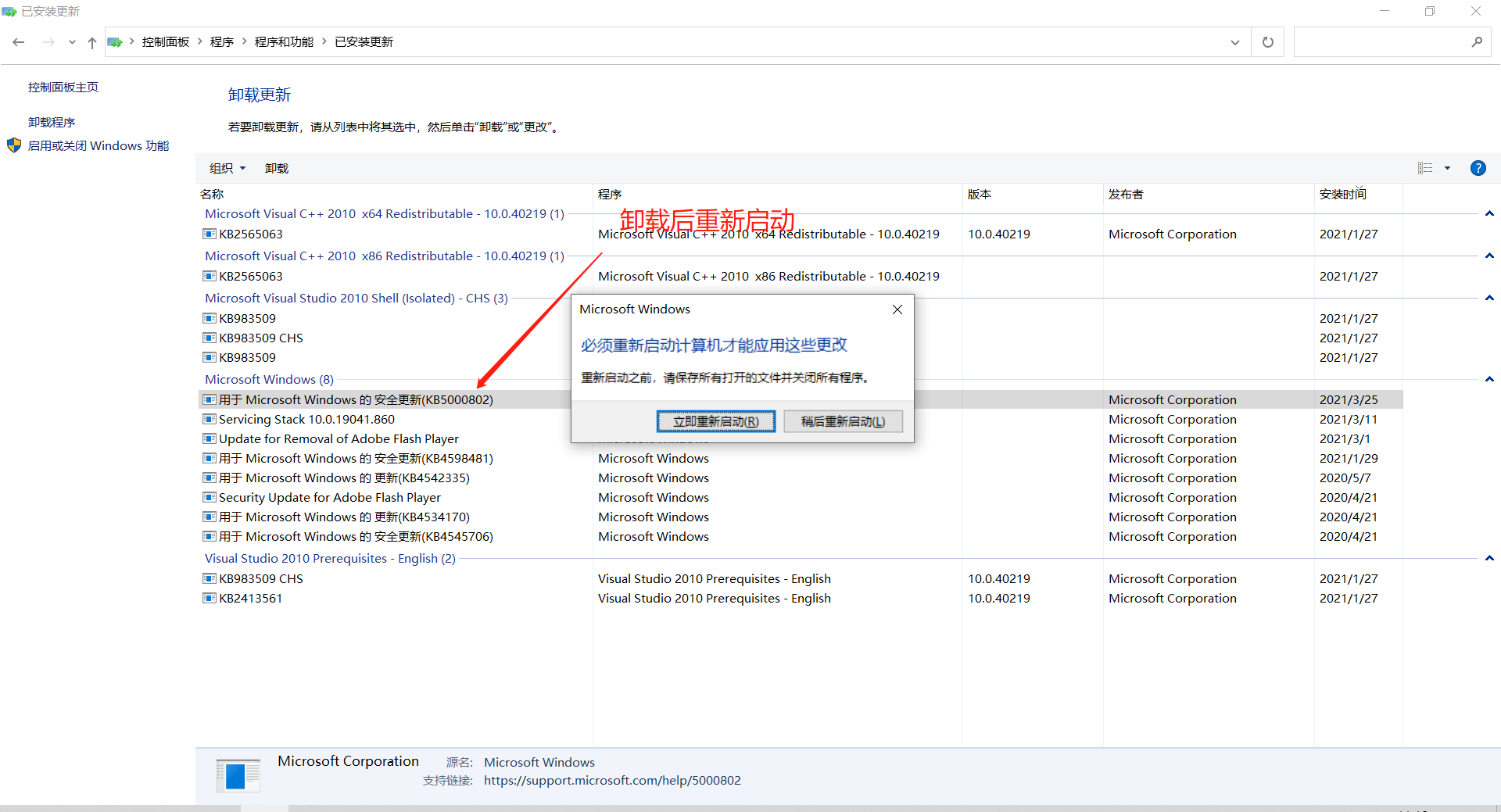Sort by 名称 column header
The width and height of the screenshot is (1501, 812).
[212, 194]
